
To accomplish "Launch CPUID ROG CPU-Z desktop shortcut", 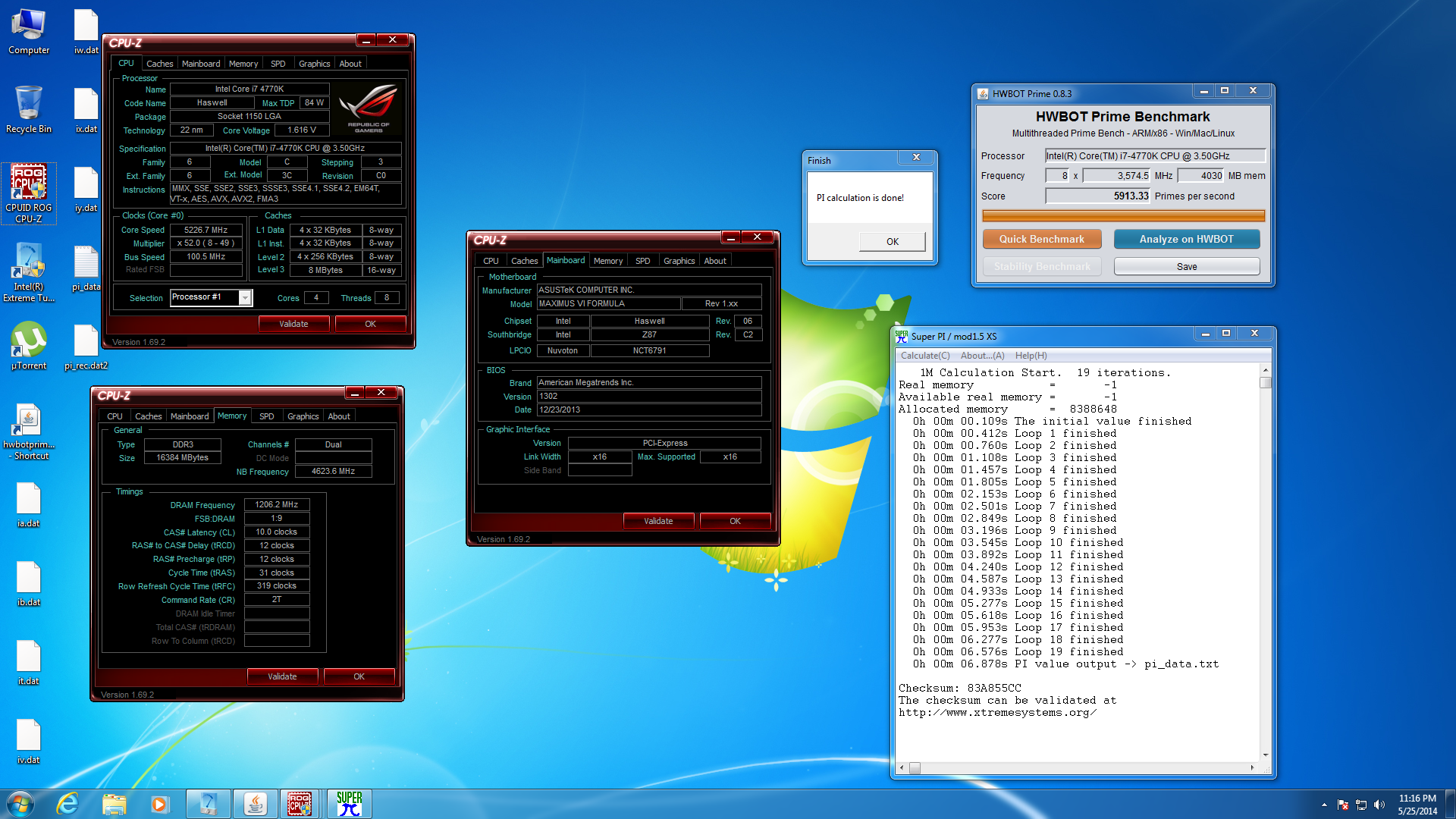I will [x=28, y=193].
